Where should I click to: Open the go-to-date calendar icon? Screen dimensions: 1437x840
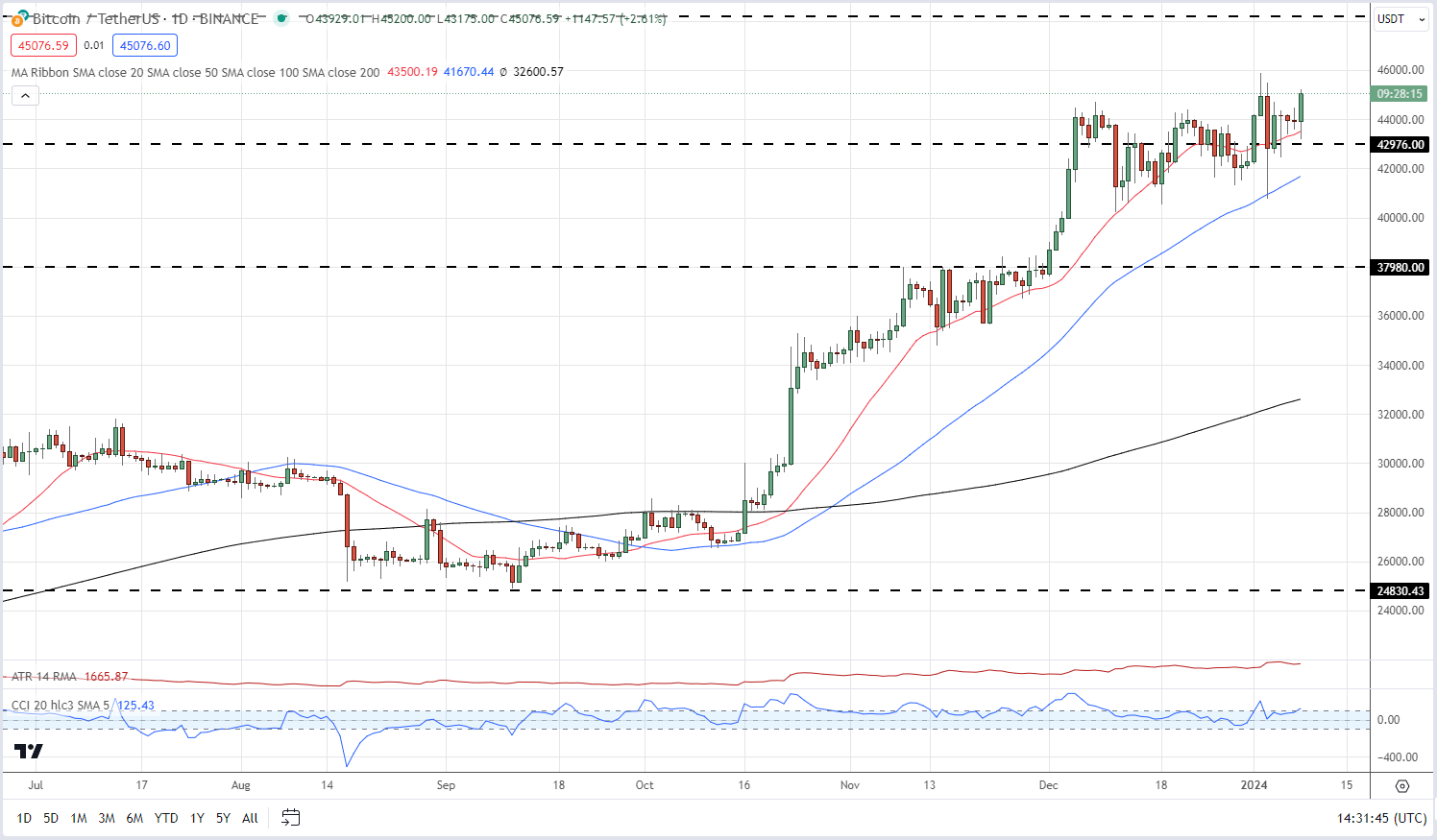(x=290, y=818)
